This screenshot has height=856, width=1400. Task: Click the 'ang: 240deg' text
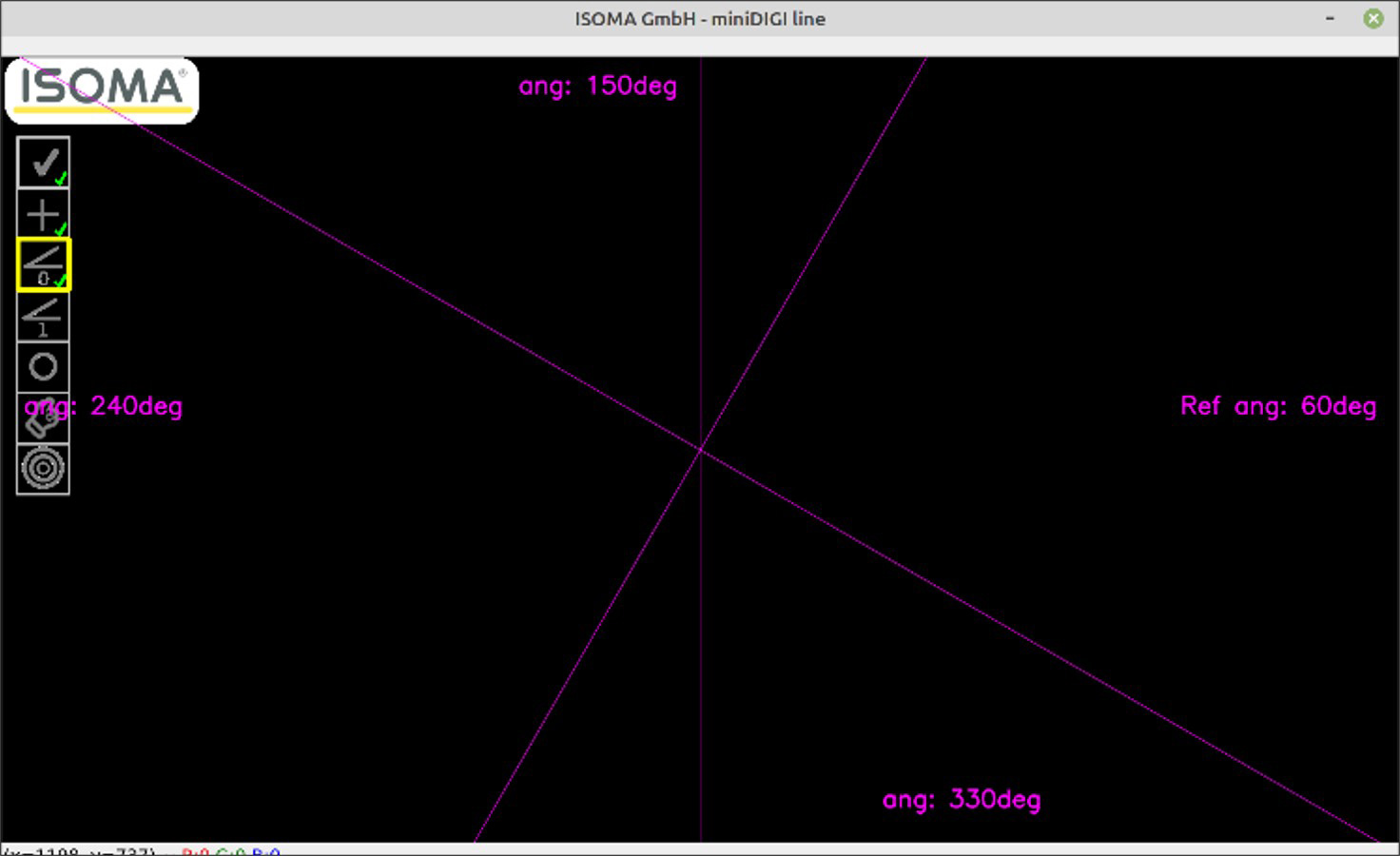104,406
